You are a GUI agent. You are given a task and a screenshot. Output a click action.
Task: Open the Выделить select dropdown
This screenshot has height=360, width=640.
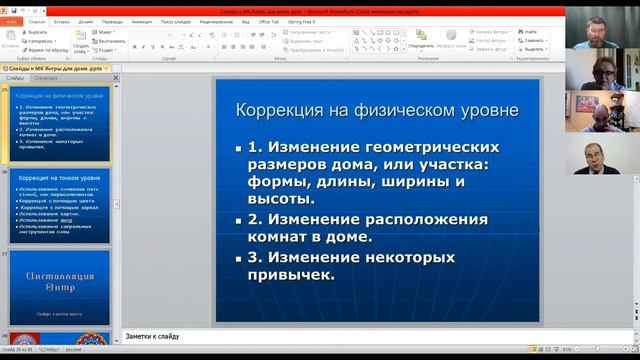(532, 49)
